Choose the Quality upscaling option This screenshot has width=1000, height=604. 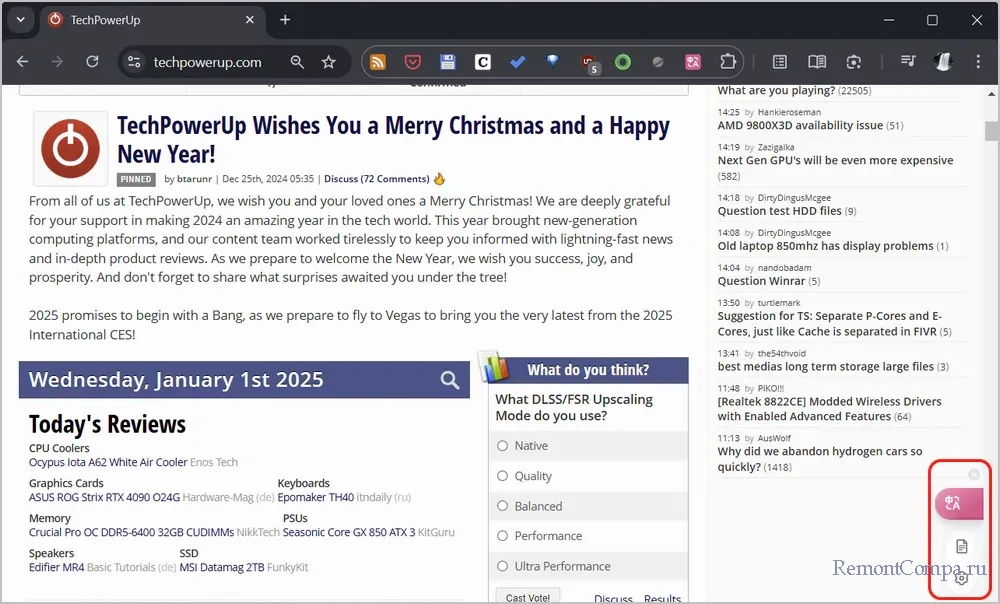[503, 476]
